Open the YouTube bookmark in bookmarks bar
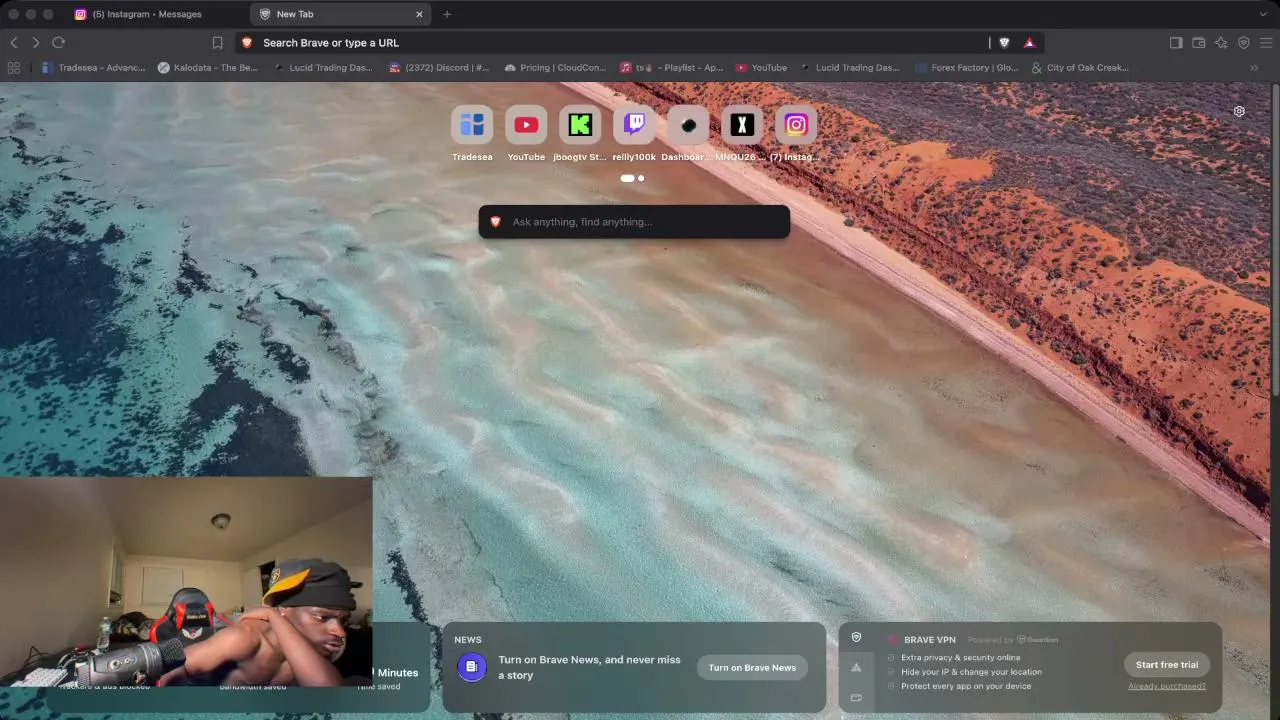1280x720 pixels. 761,68
